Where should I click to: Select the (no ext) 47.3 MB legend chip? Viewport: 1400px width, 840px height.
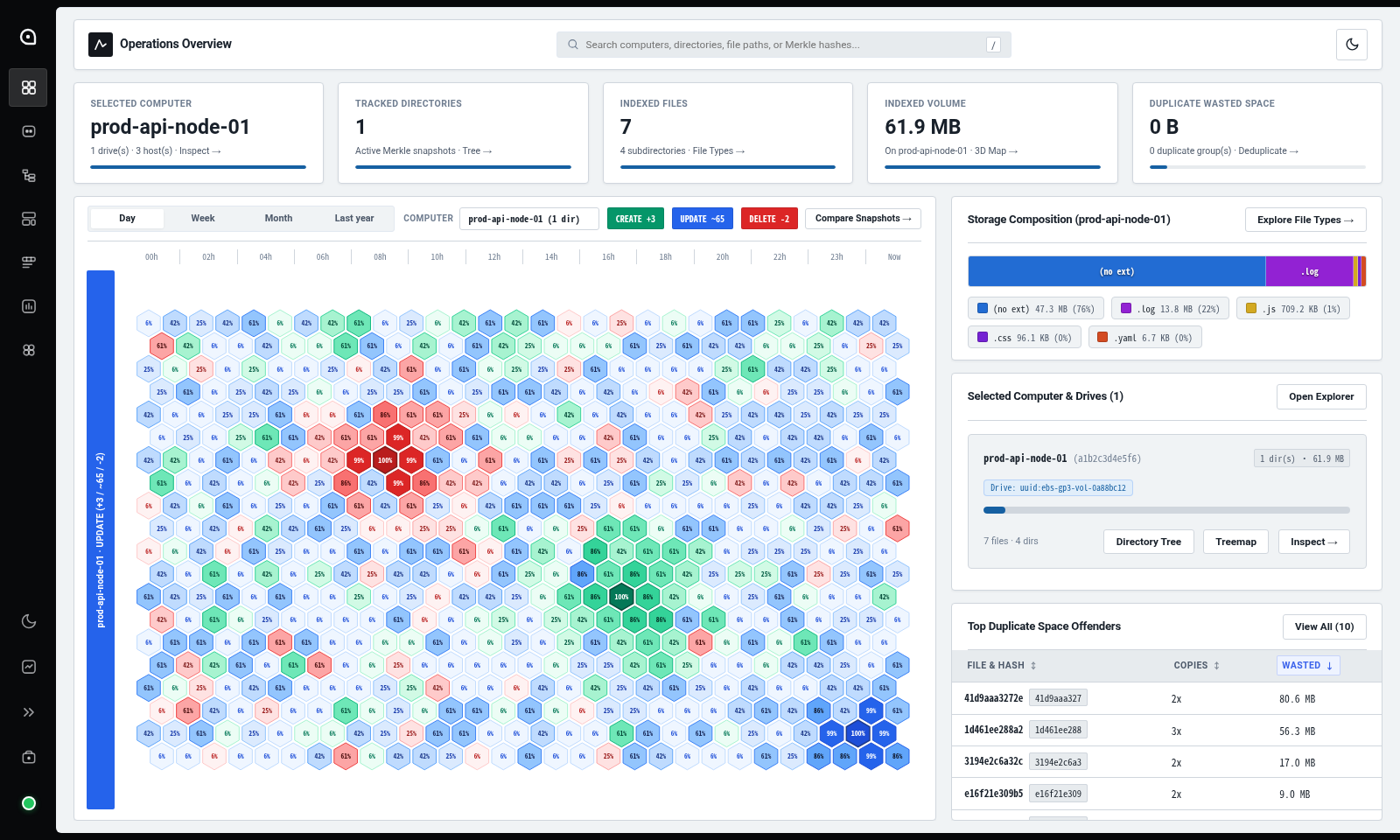[x=1036, y=308]
